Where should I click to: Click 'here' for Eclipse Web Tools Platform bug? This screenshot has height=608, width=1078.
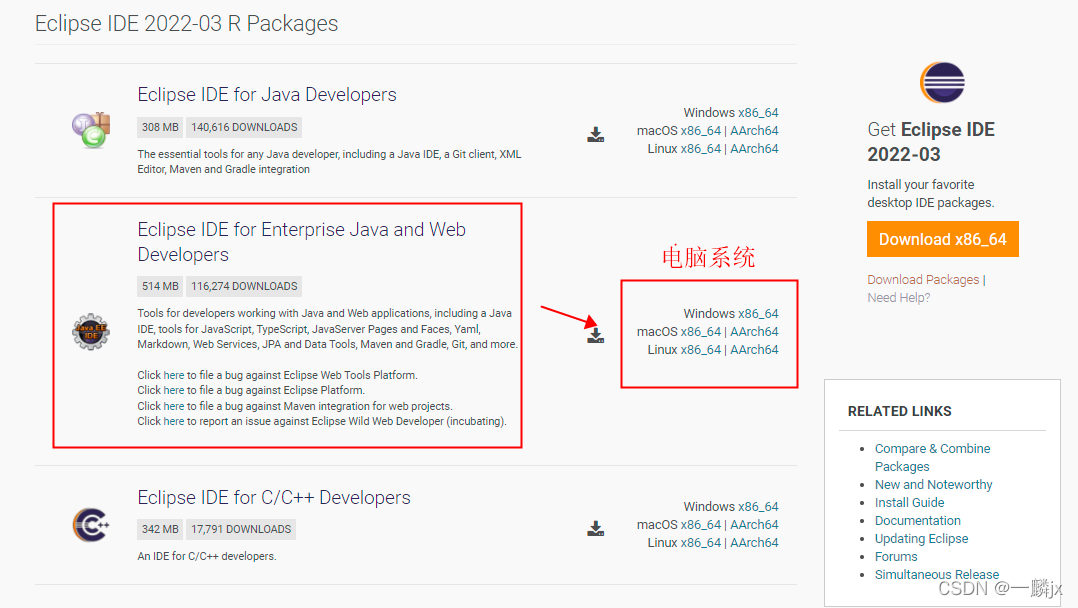[x=173, y=375]
